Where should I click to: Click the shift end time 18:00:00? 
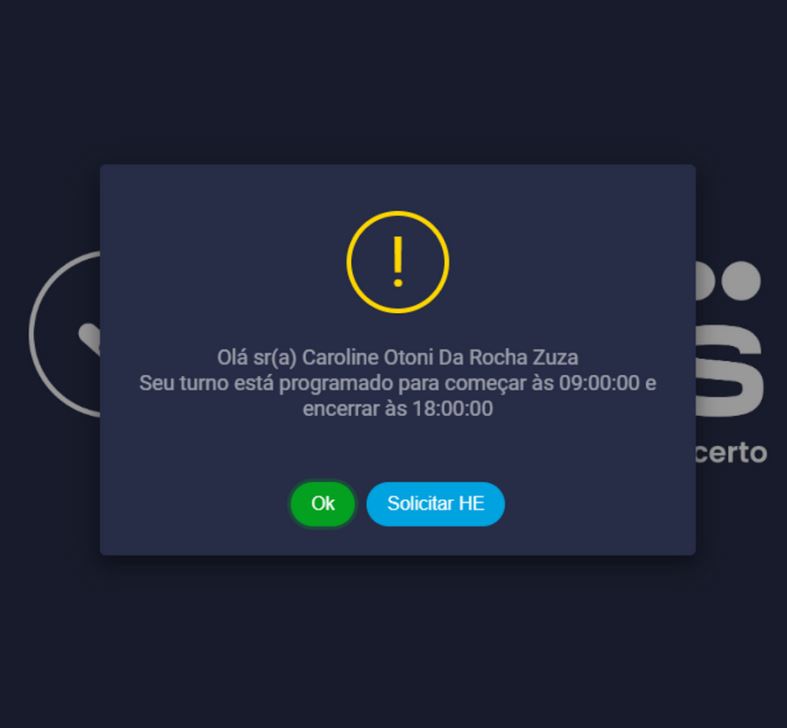[x=453, y=409]
